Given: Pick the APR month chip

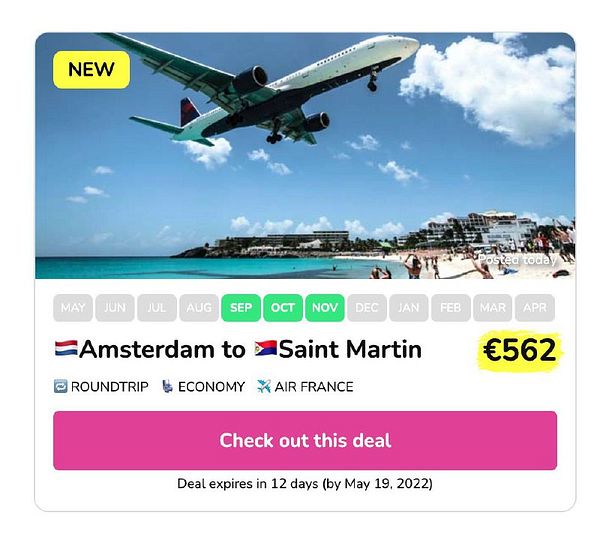Looking at the screenshot, I should click(535, 308).
